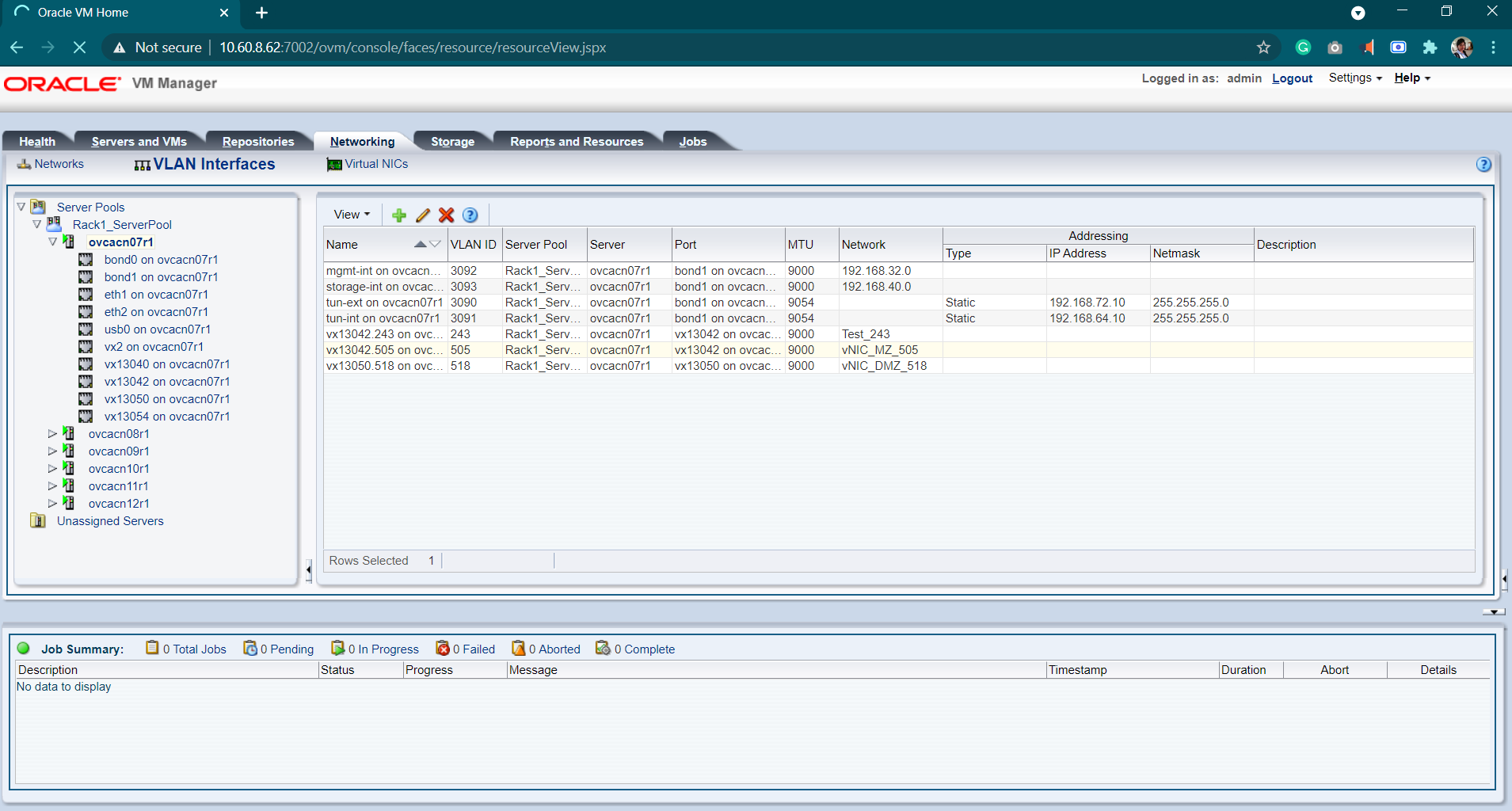The image size is (1512, 811).
Task: Open the Help dropdown menu
Action: click(1412, 78)
